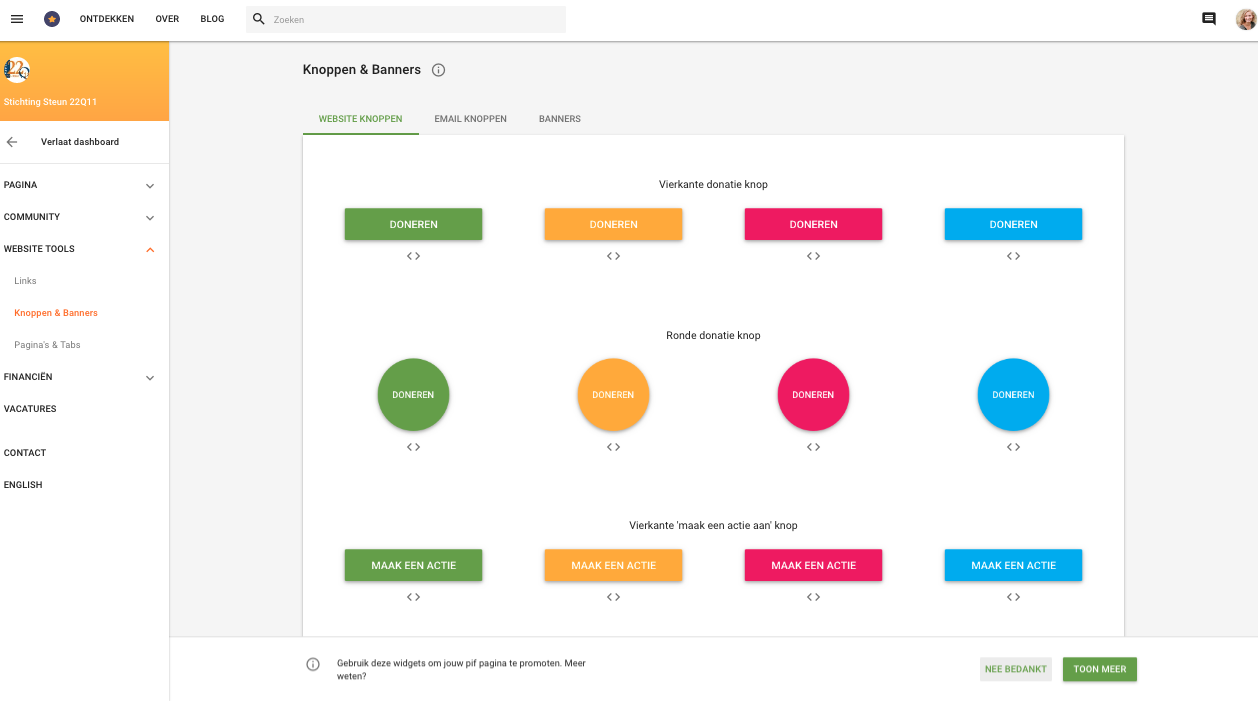Click the Nee bedankt button

[1016, 669]
